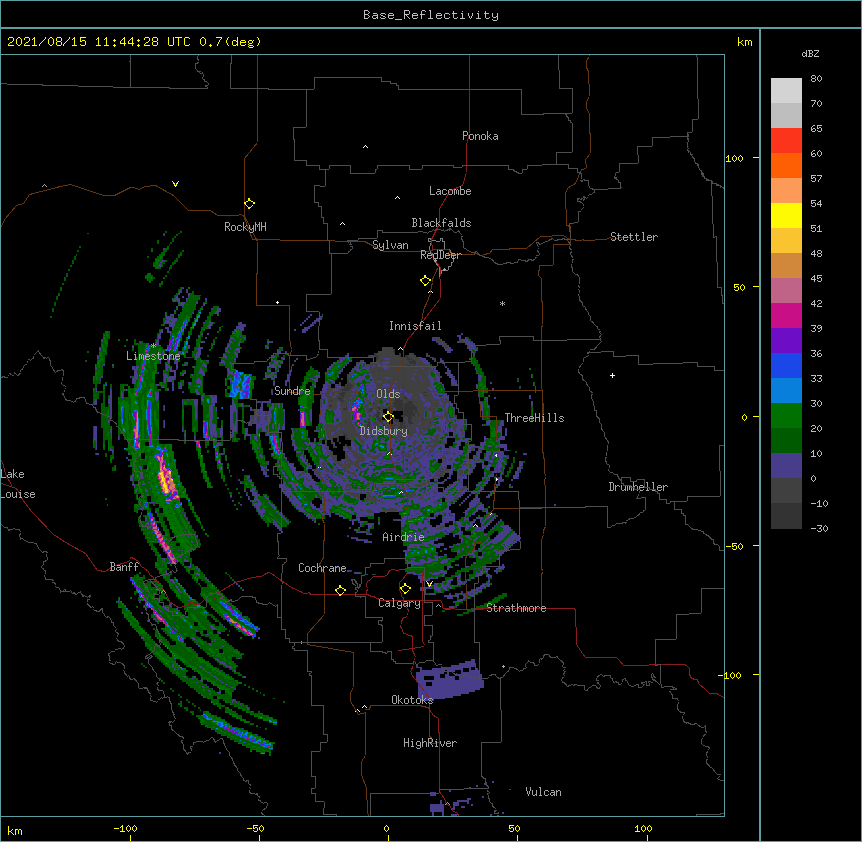Click the yellow diamond marker south of RedDeer
The height and width of the screenshot is (842, 862).
point(425,281)
